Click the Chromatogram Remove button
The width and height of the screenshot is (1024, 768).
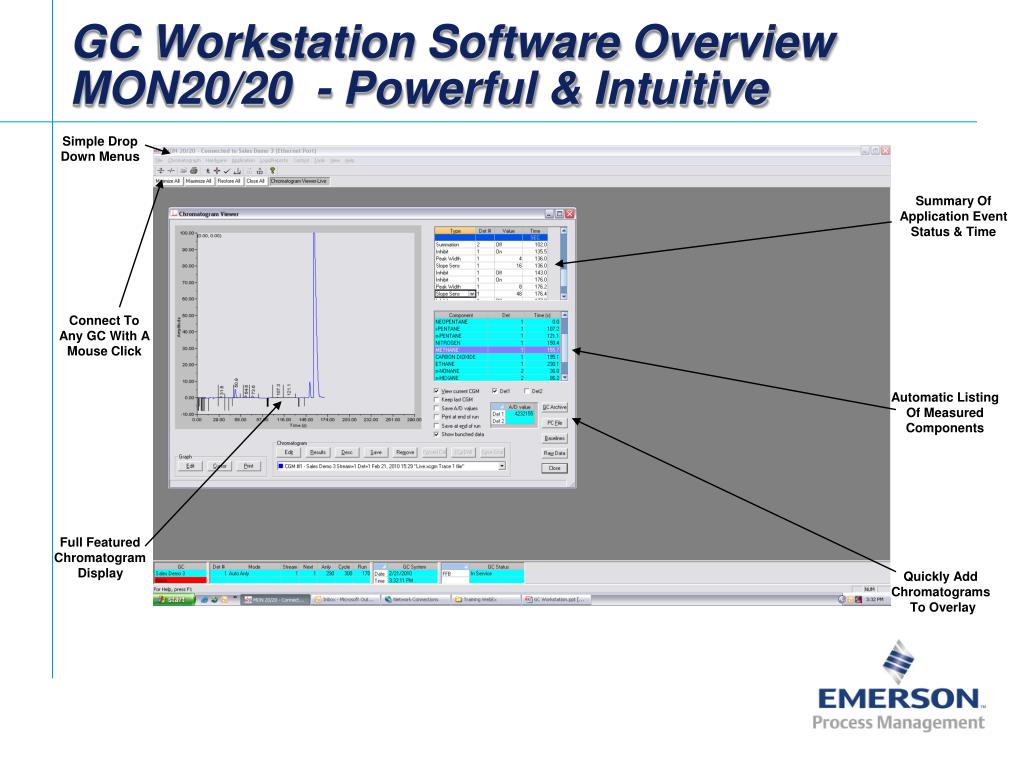pos(405,452)
